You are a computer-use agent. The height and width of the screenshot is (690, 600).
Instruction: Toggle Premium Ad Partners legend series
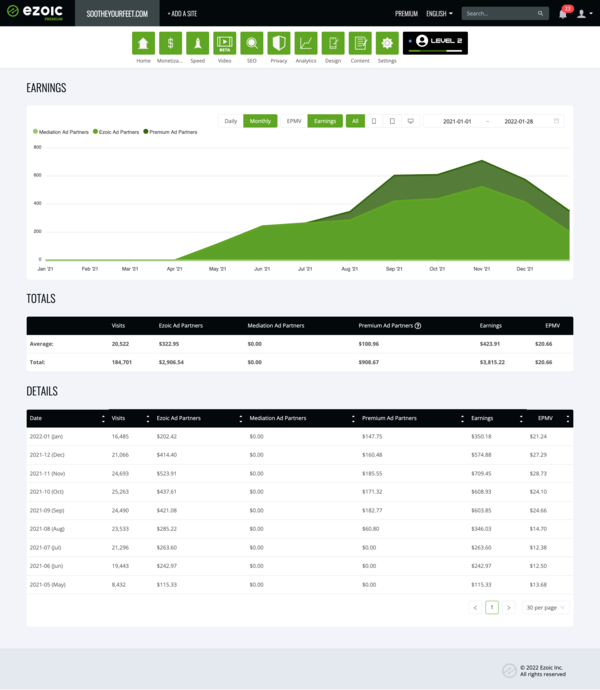[170, 132]
